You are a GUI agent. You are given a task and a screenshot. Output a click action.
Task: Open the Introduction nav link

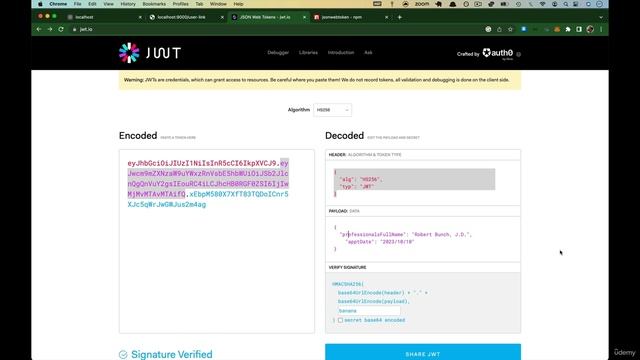[341, 53]
